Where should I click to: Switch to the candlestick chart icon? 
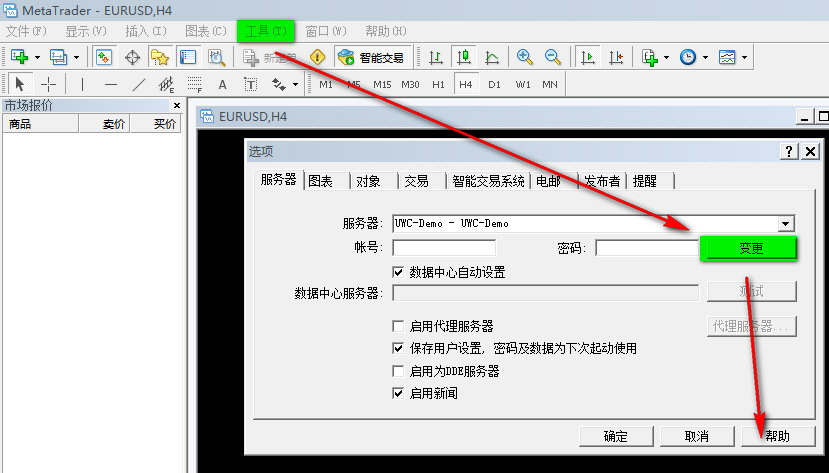464,57
